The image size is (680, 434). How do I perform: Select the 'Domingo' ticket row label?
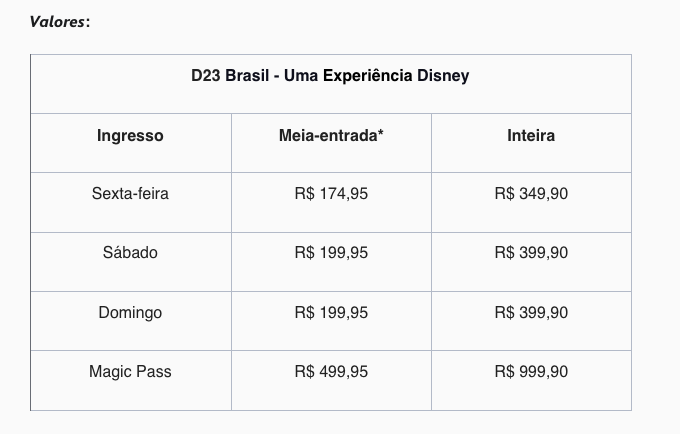tap(130, 313)
